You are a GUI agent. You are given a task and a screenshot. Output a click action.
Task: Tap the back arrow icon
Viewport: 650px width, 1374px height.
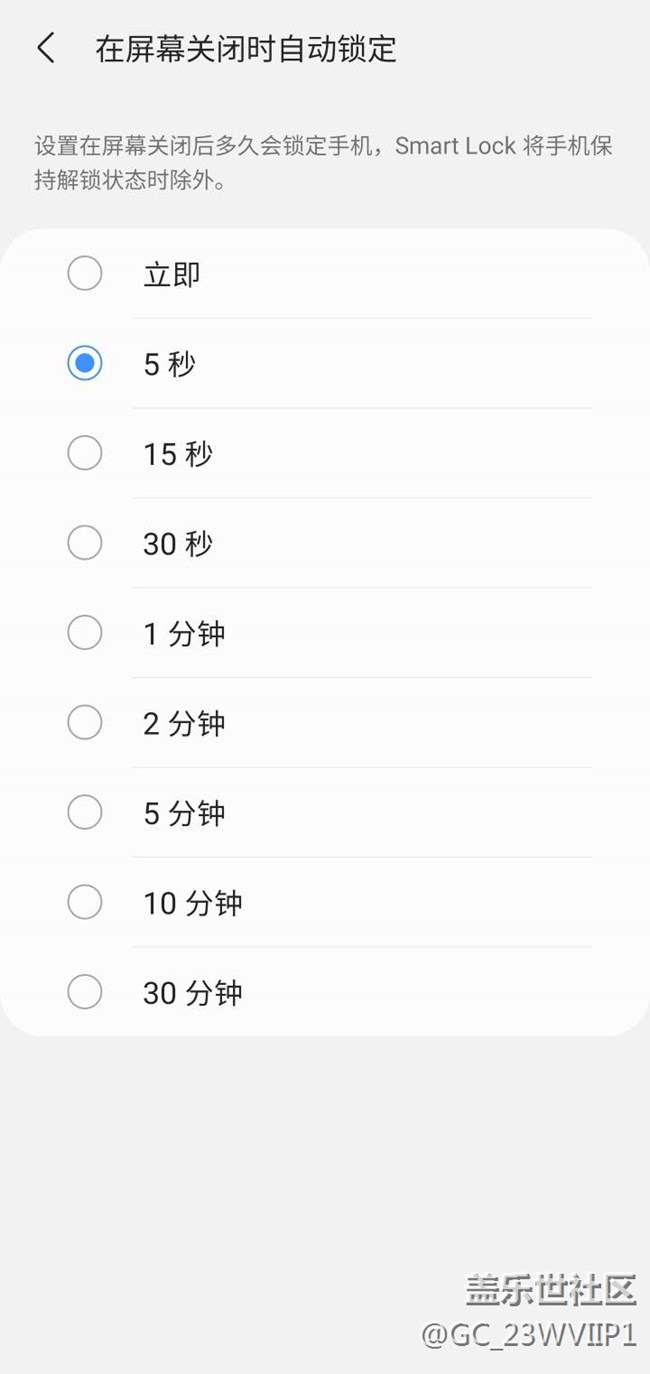pyautogui.click(x=46, y=48)
